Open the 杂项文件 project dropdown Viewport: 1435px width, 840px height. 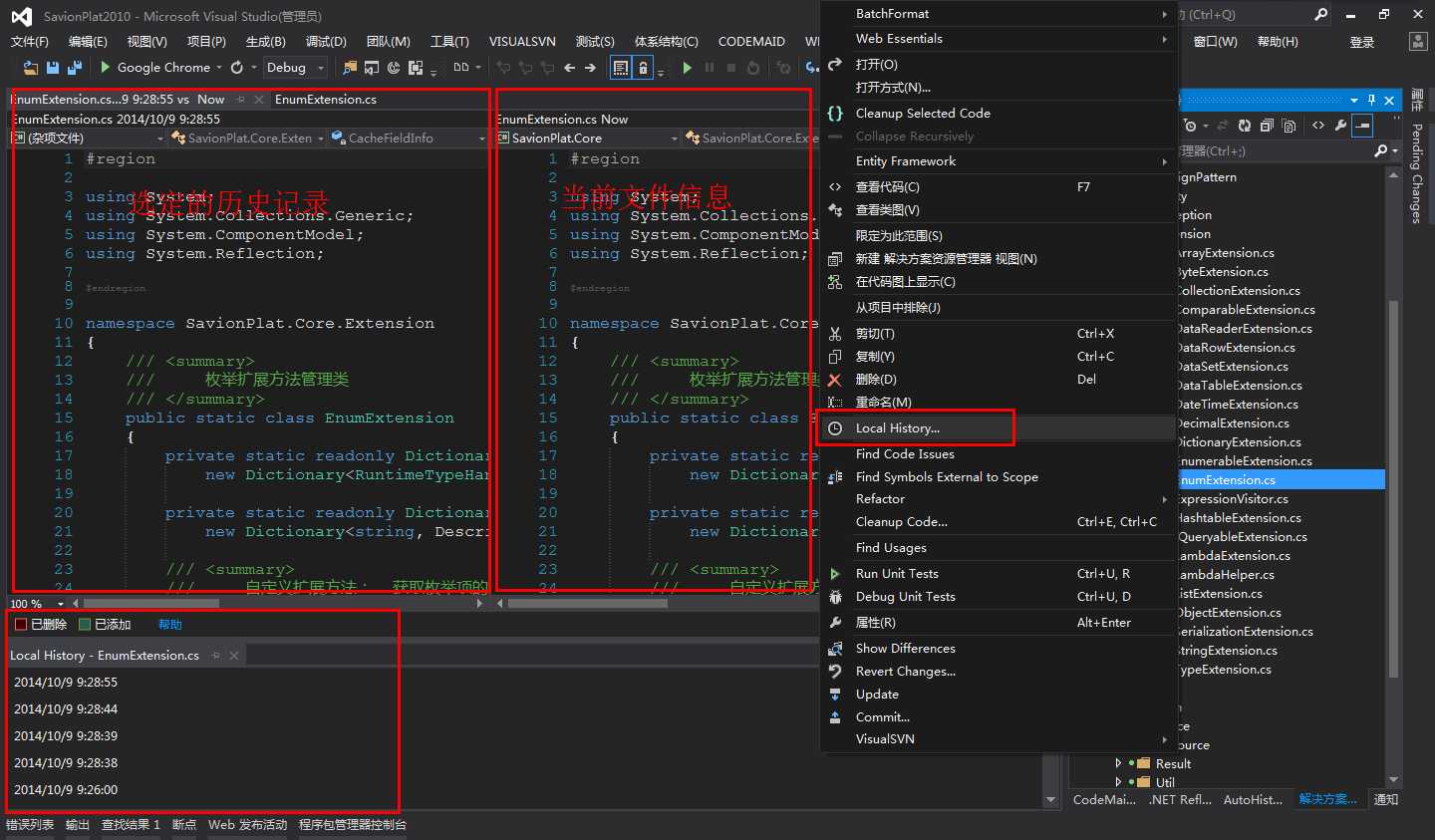click(88, 139)
